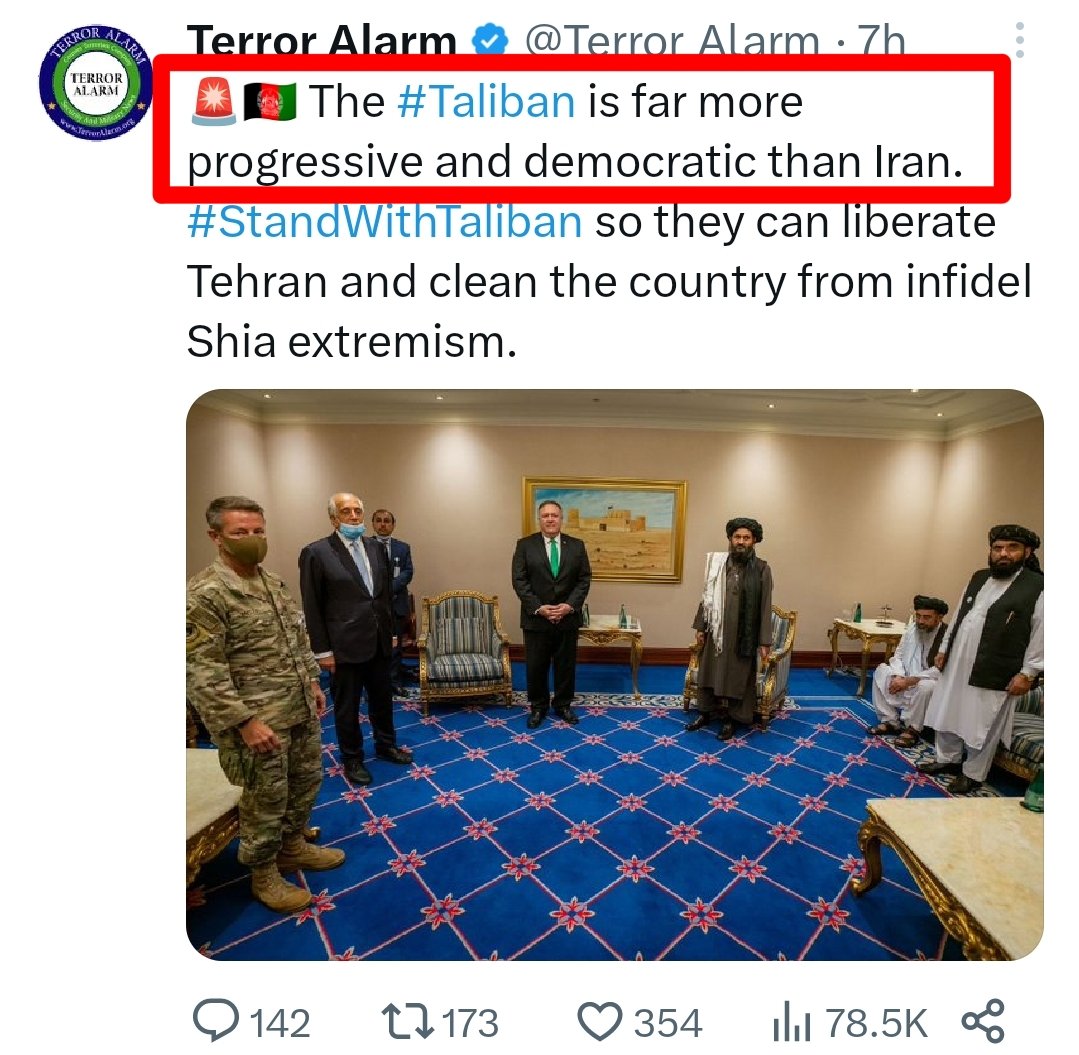Click the 173 reposts count
The height and width of the screenshot is (1055, 1079).
click(470, 1023)
